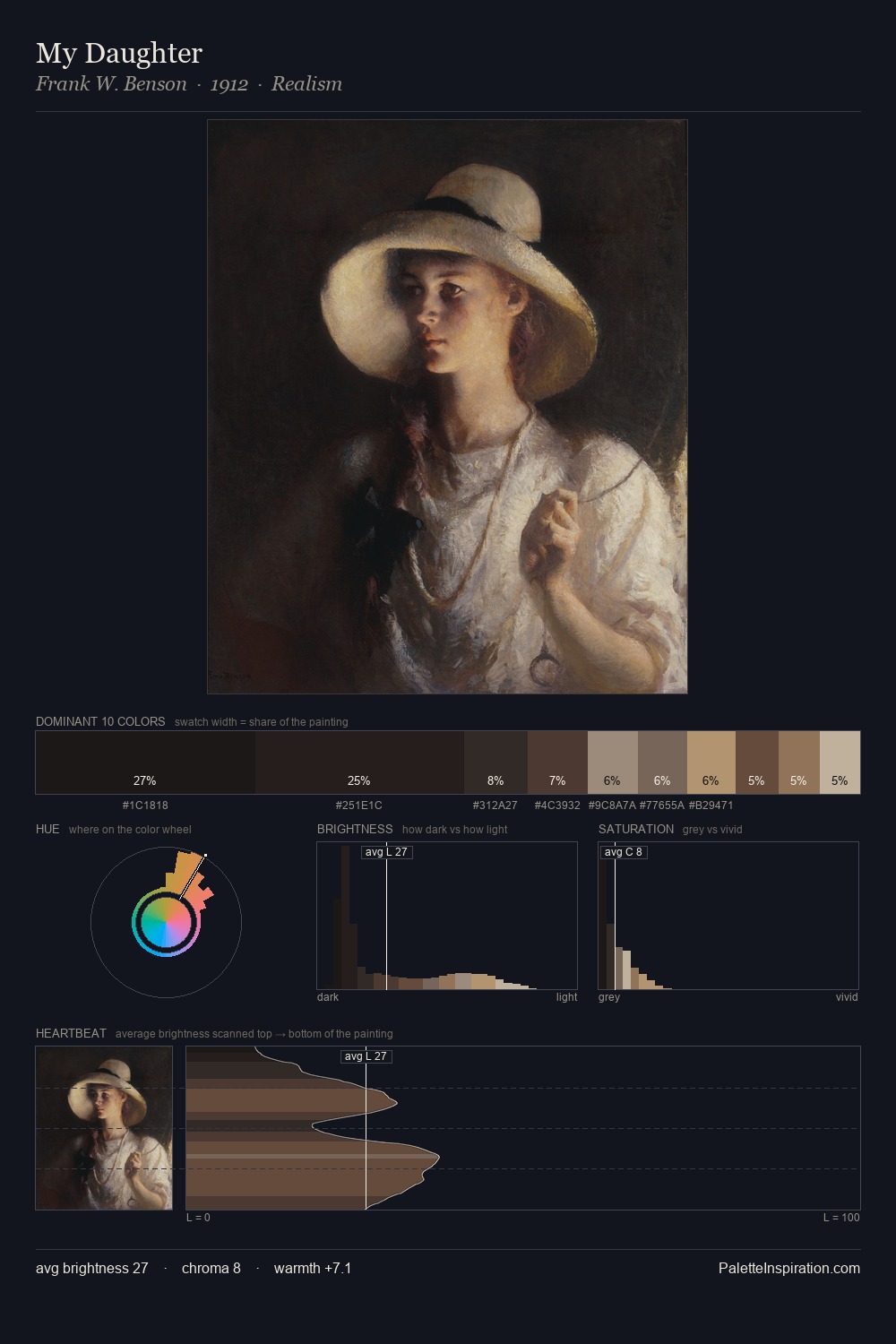This screenshot has height=1344, width=896.
Task: Click the '#9C8A7A' hex code label
Action: coord(612,805)
